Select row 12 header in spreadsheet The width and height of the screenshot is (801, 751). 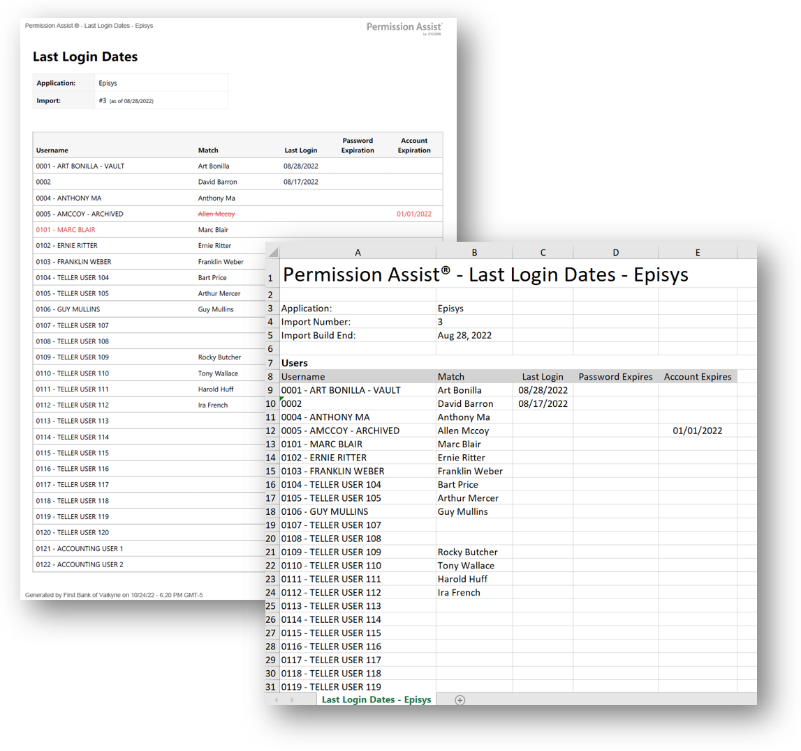(270, 430)
